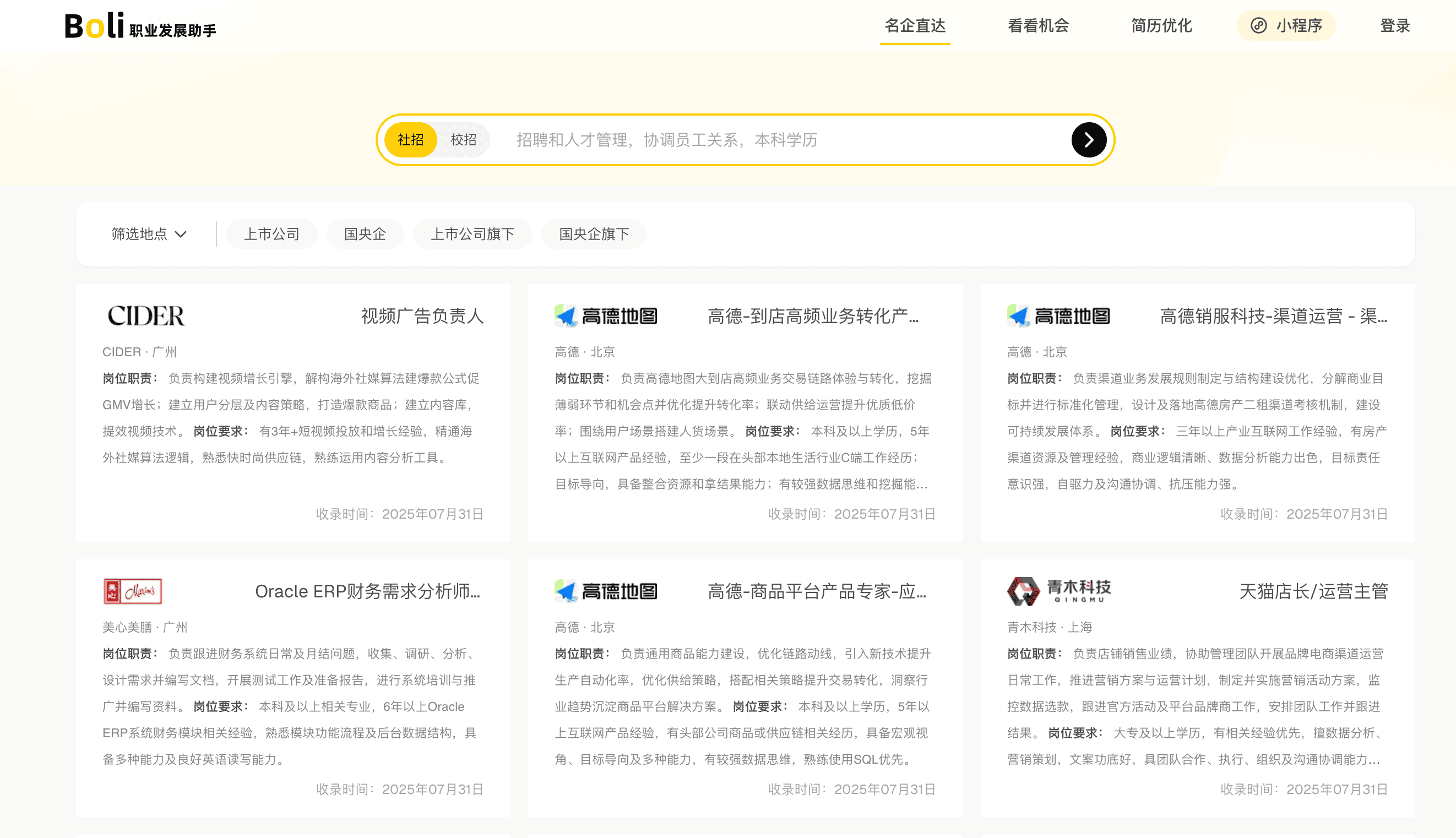Viewport: 1456px width, 838px height.
Task: Toggle the 国央企 filter chip
Action: tap(365, 234)
